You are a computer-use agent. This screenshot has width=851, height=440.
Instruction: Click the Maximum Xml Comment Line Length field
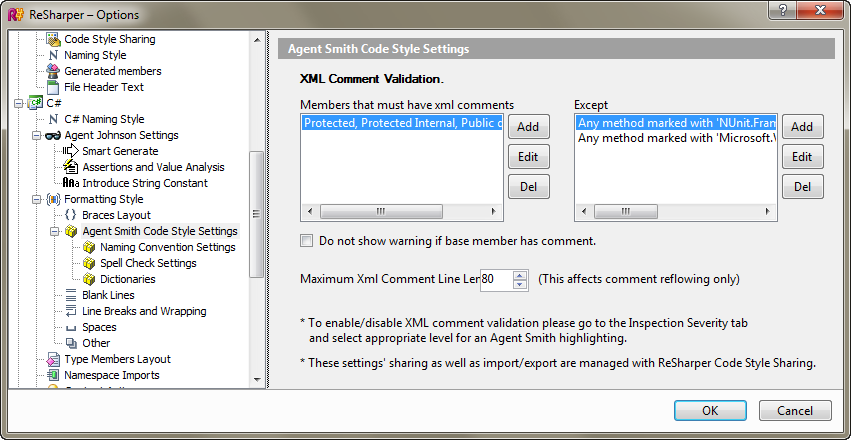496,279
